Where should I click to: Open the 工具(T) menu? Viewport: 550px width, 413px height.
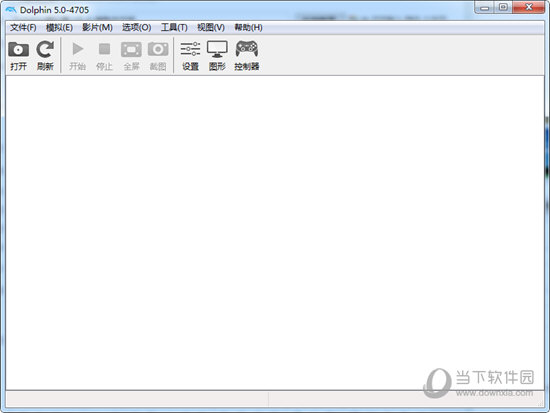(174, 27)
